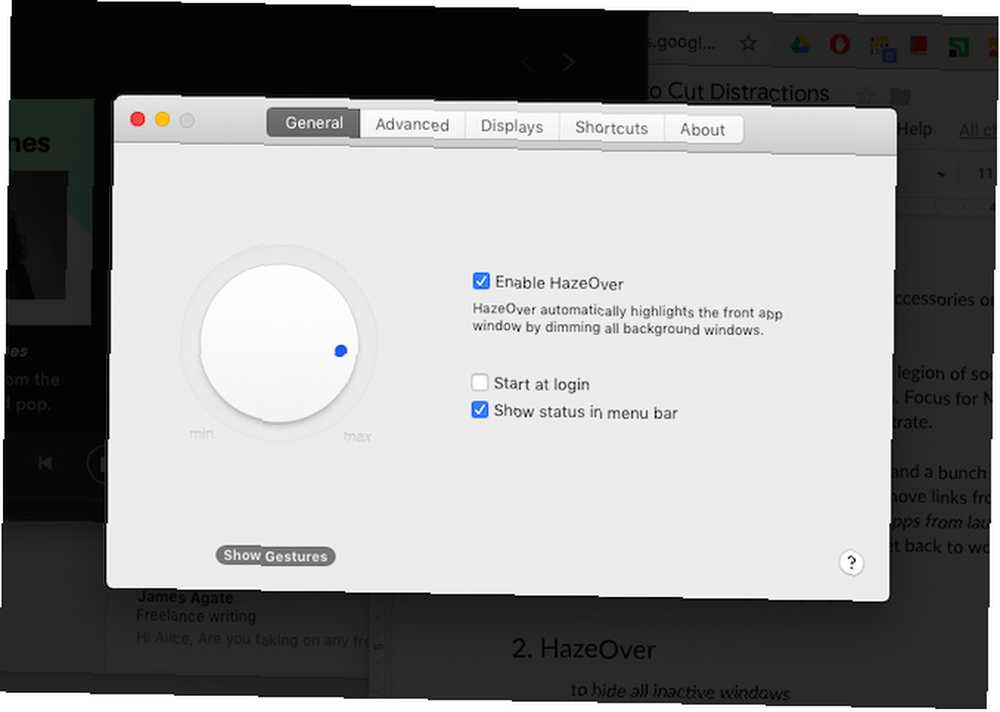Select the General tab
This screenshot has height=712, width=1000.
[314, 122]
